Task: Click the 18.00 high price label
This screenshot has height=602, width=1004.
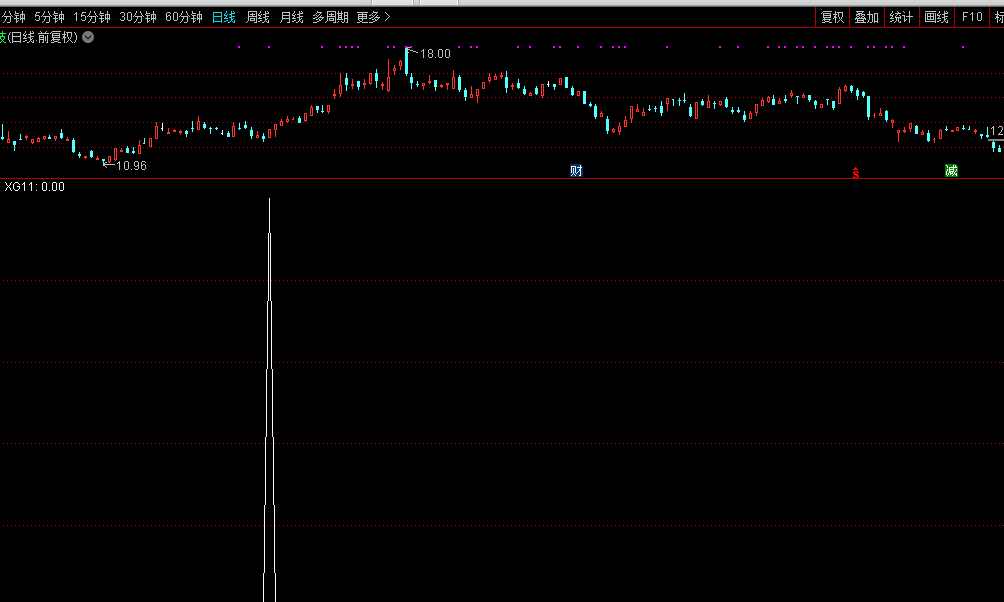Action: [435, 54]
